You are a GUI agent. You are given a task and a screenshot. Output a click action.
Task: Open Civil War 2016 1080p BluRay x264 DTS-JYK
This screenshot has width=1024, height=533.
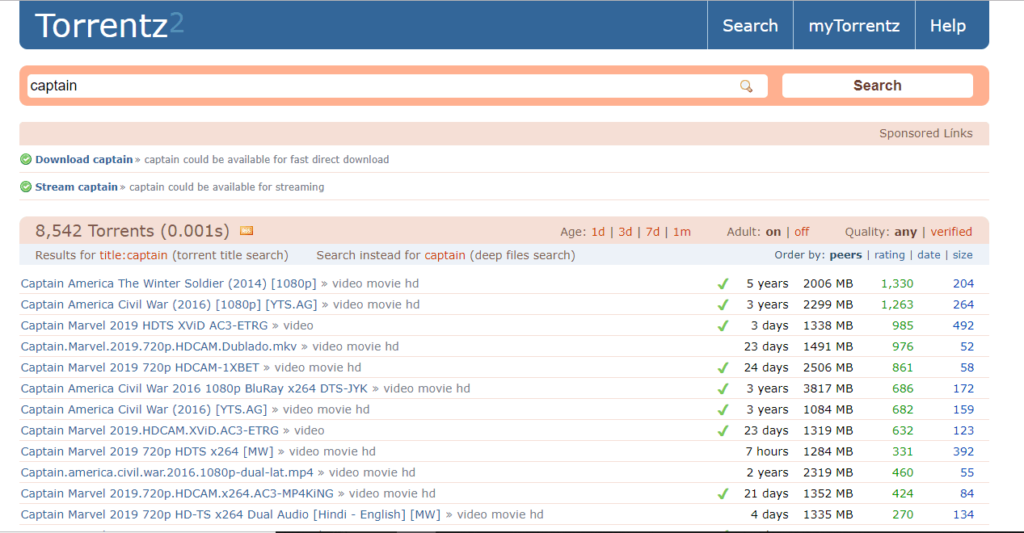tap(194, 388)
